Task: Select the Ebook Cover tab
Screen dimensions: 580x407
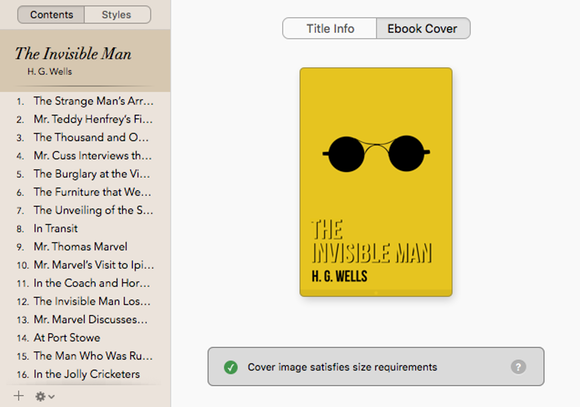Action: (x=423, y=28)
